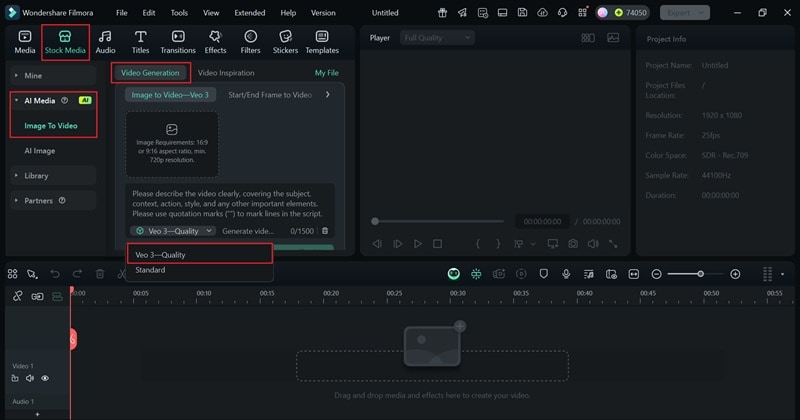Open the Audio library tab
The image size is (800, 420).
(105, 42)
